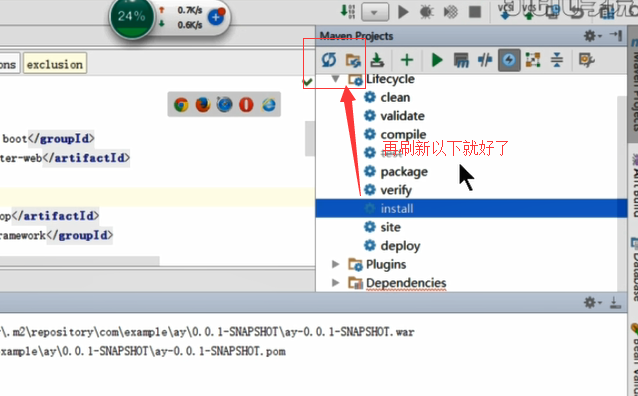Viewport: 638px width, 396px height.
Task: Click the exclusion breadcrumb tag
Action: point(55,64)
